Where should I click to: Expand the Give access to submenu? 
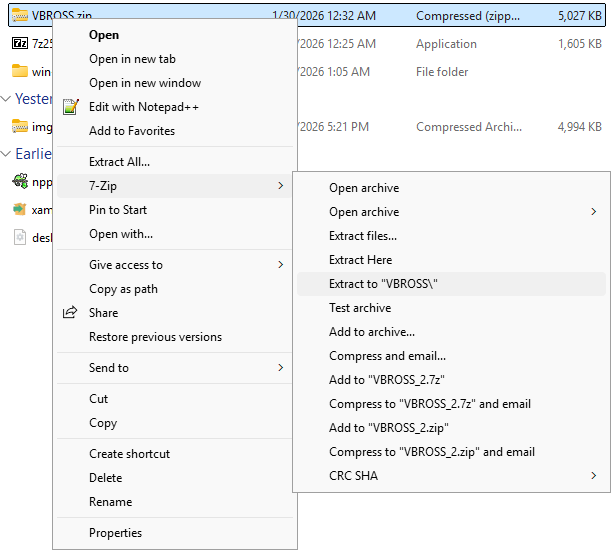[x=280, y=265]
